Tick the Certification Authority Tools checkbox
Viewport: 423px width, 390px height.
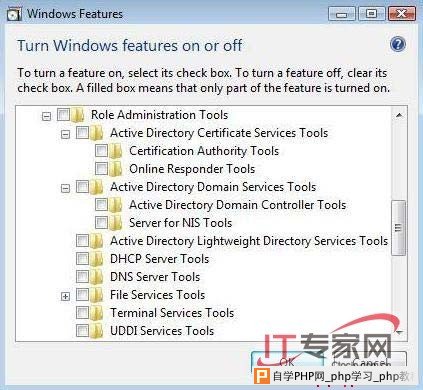click(x=101, y=151)
